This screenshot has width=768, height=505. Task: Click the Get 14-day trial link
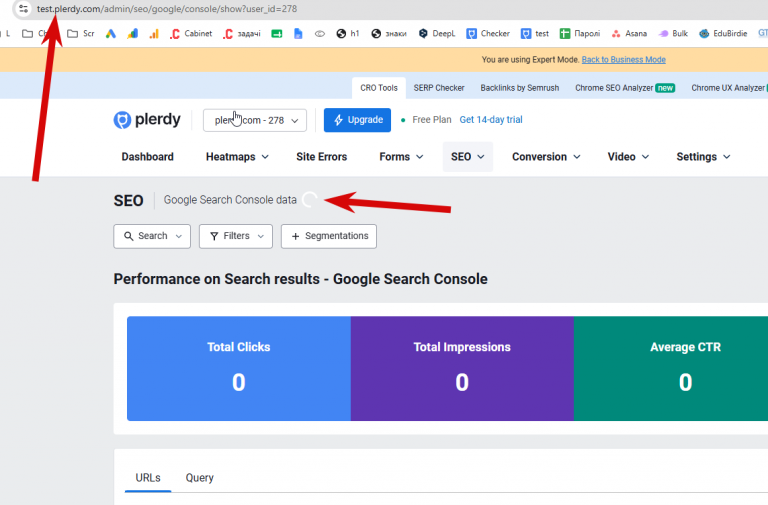pos(491,120)
